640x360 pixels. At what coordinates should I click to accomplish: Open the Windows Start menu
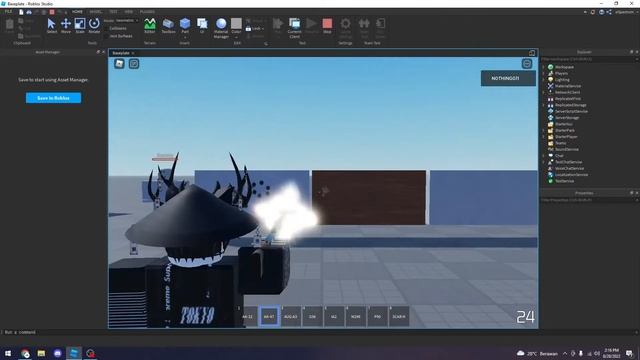coord(8,353)
